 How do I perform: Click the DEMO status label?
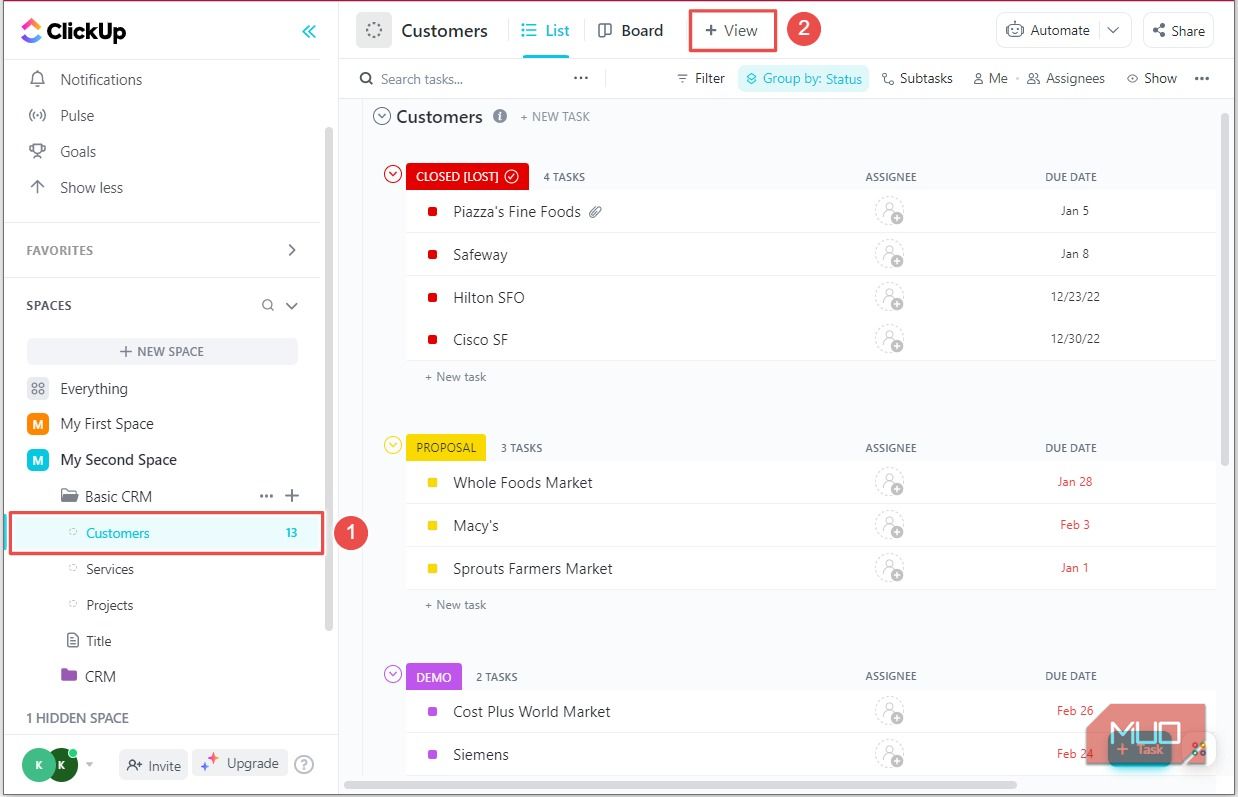point(434,677)
